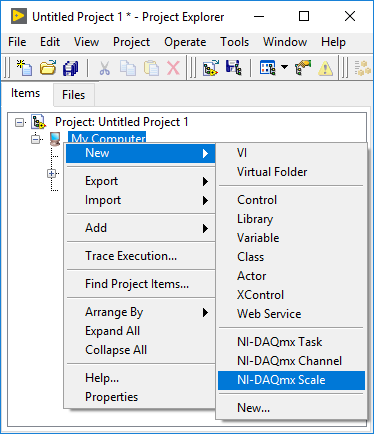374x434 pixels.
Task: Click the Open Project folder icon
Action: pyautogui.click(x=48, y=68)
